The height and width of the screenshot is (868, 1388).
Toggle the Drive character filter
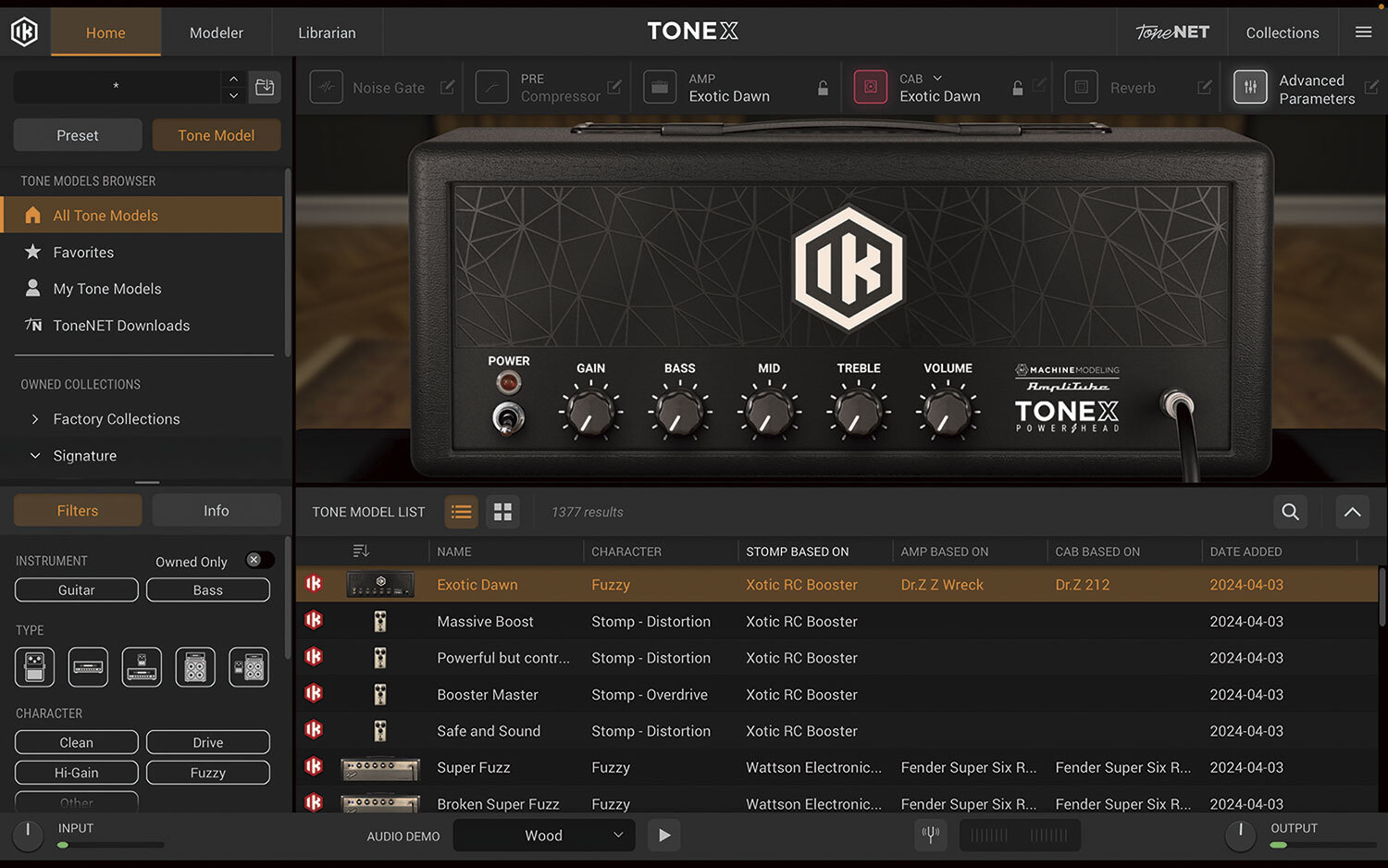coord(208,743)
